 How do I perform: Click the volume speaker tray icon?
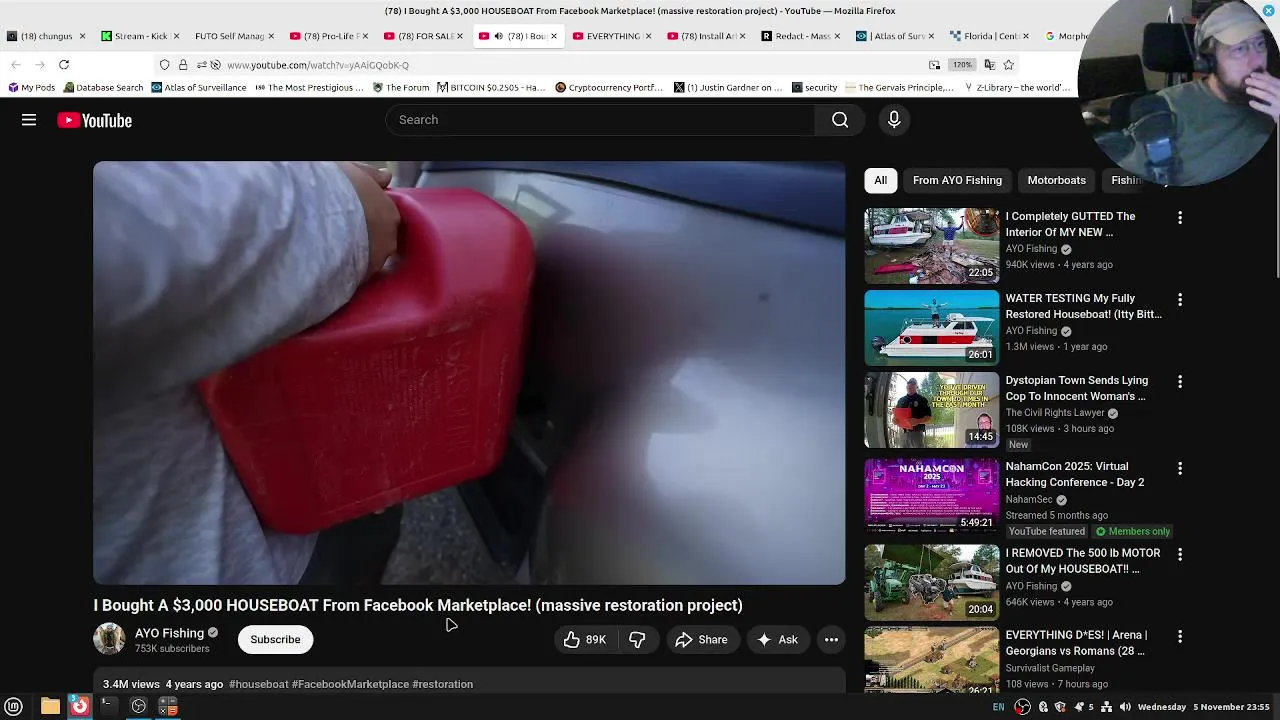point(1125,707)
